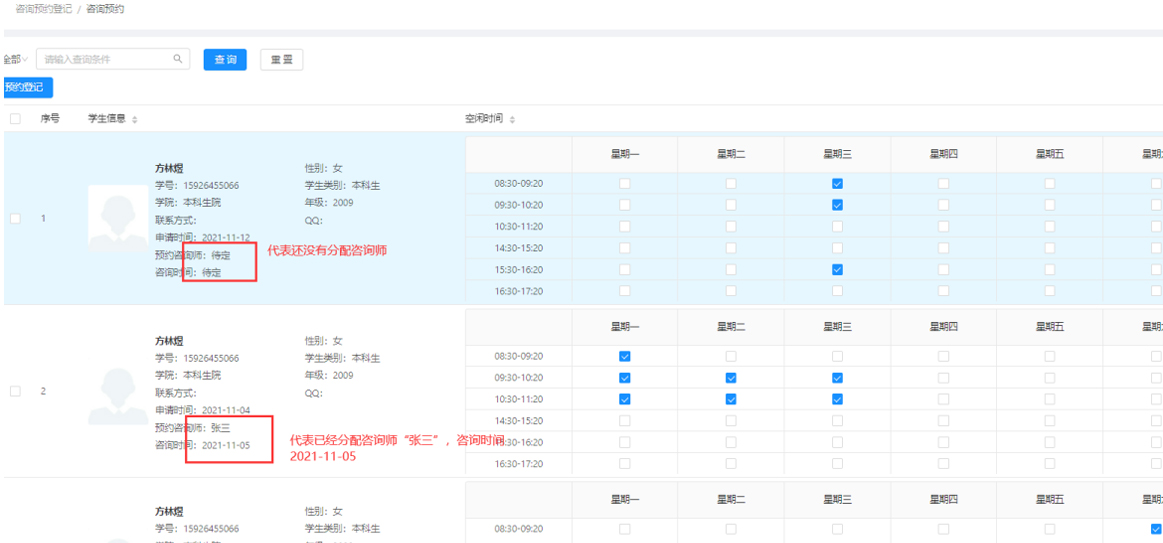Open 咨询预约登记 breadcrumb link
Viewport: 1163px width, 543px height.
pos(44,11)
